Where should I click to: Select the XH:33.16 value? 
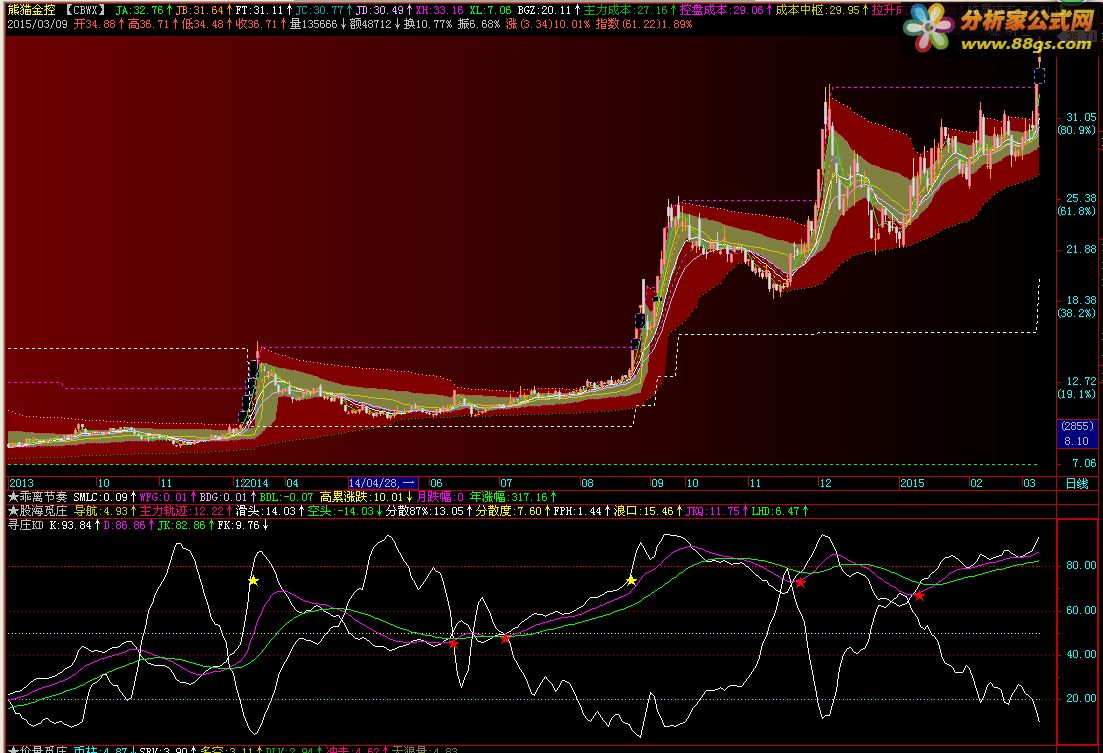coord(439,10)
